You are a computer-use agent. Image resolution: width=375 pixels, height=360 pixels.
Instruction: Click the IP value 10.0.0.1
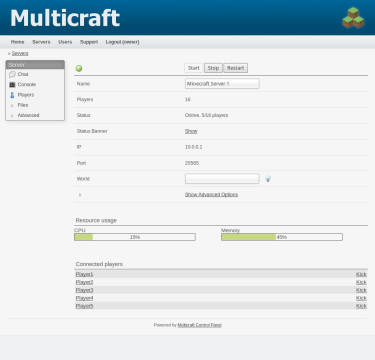tap(194, 147)
